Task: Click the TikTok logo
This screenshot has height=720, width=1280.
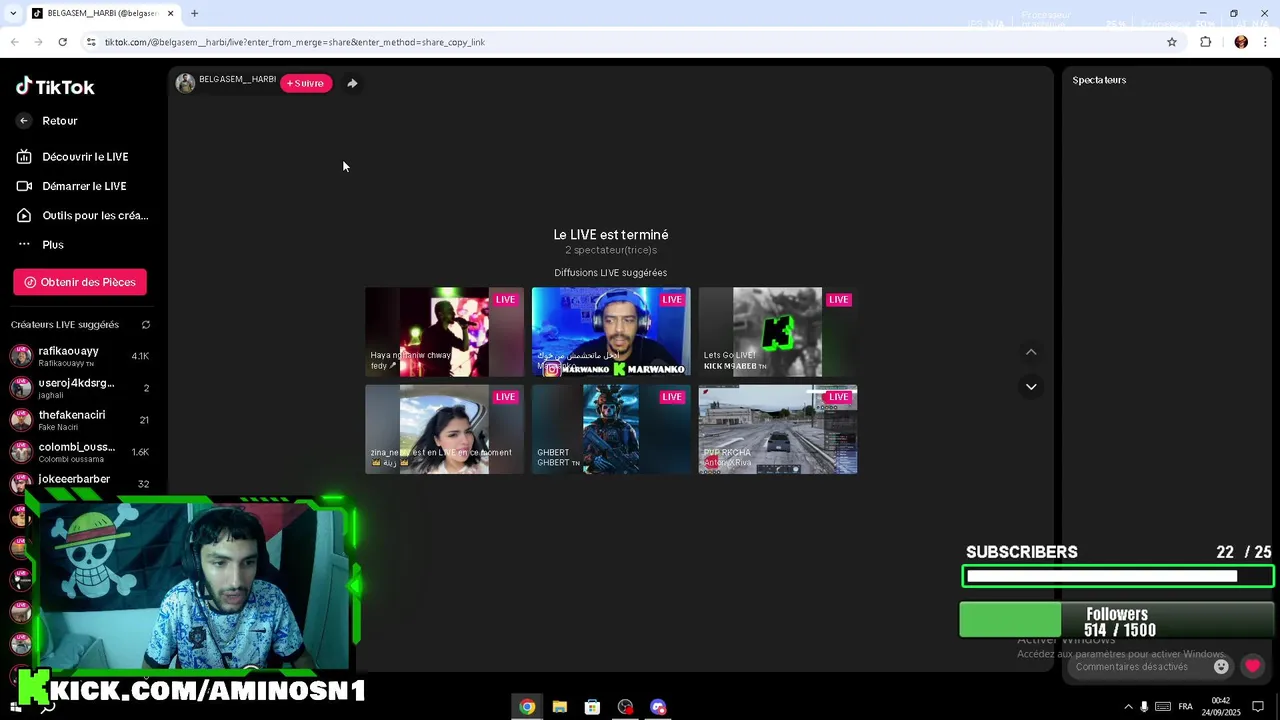Action: pos(55,87)
